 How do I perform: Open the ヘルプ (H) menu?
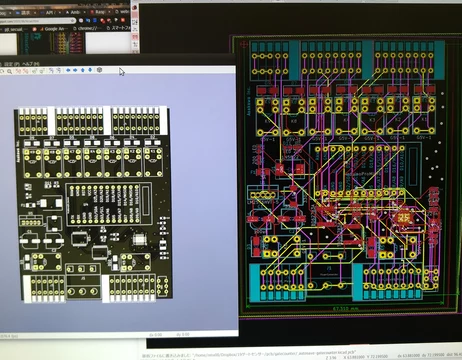[31, 64]
